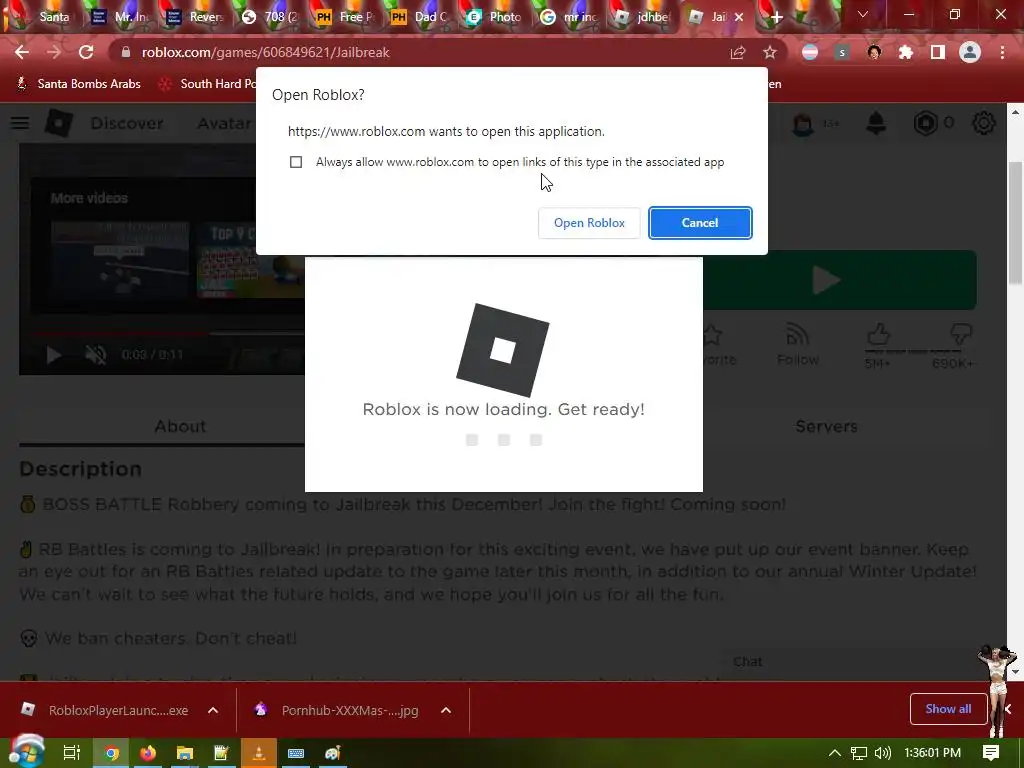Click the site lock icon in address bar
The image size is (1024, 768).
(126, 52)
